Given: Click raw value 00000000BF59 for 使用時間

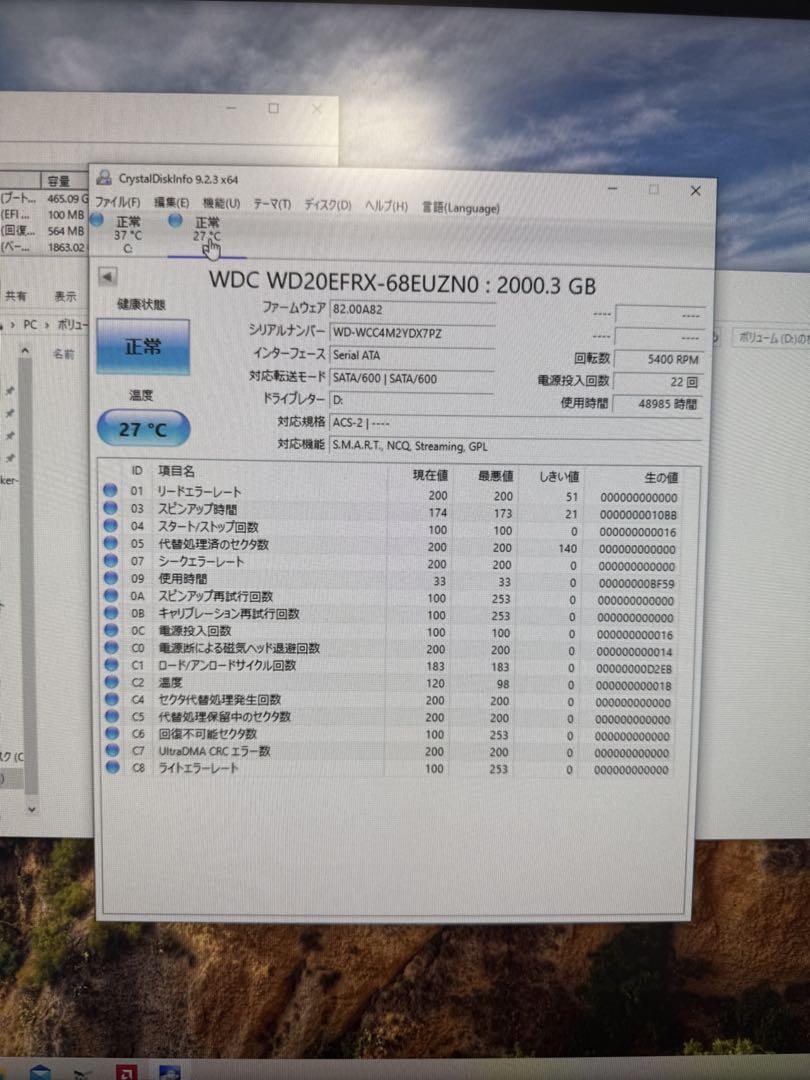Looking at the screenshot, I should pos(636,583).
